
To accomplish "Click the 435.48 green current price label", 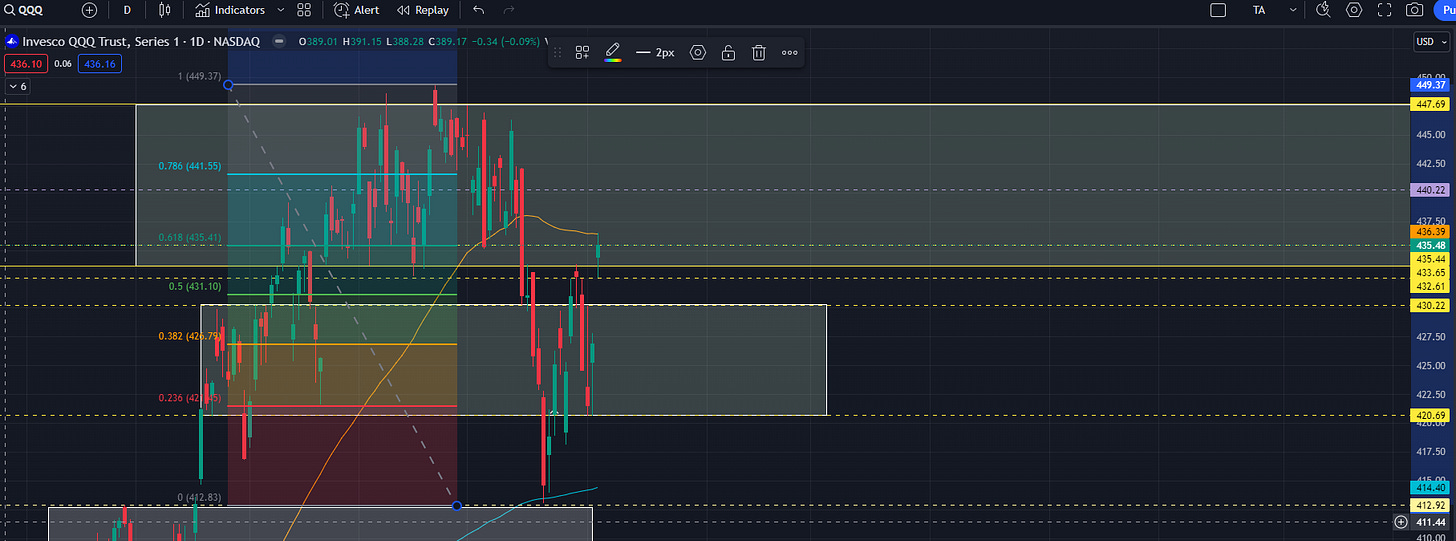I will click(1429, 245).
